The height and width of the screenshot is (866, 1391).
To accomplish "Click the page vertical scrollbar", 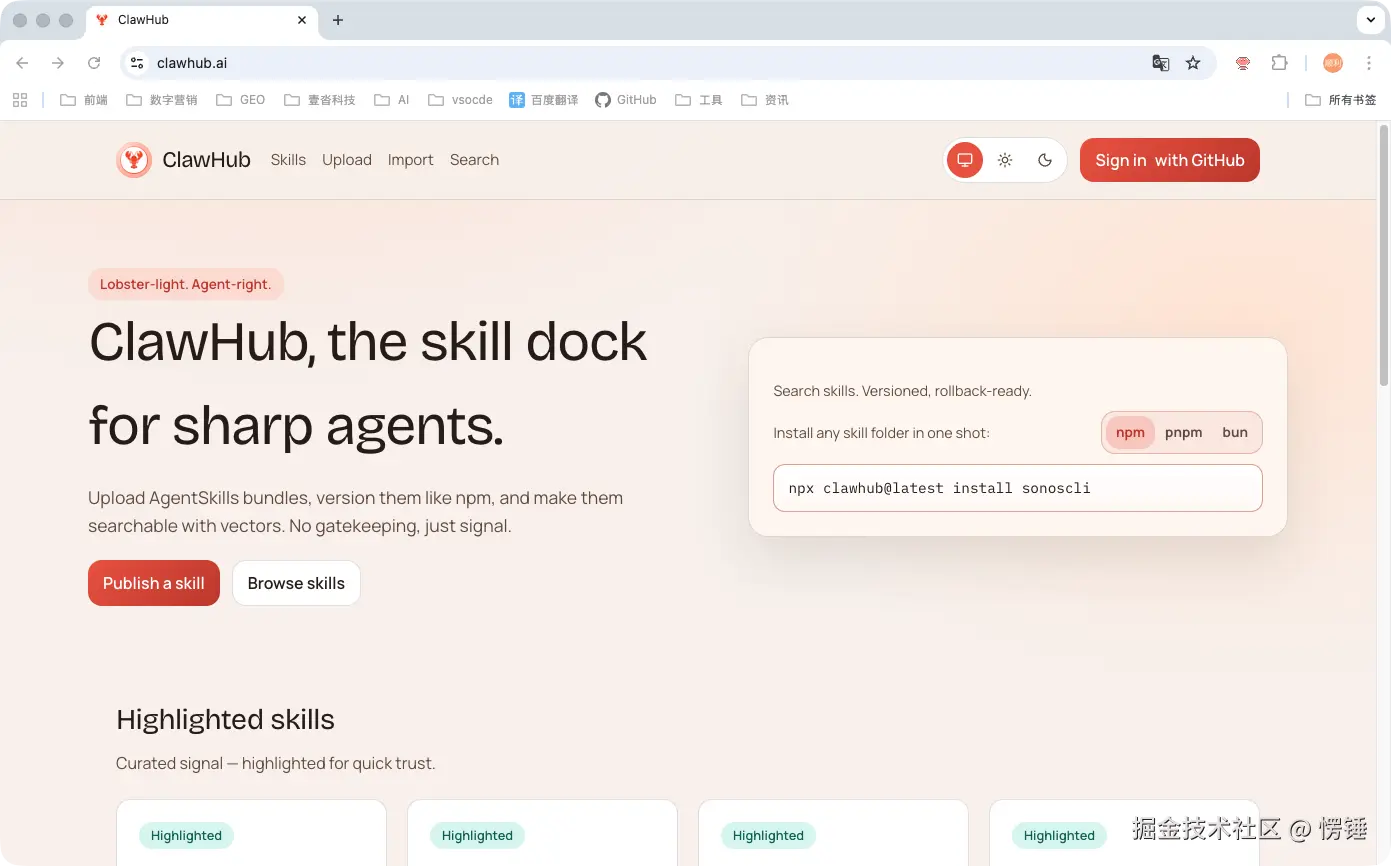I will 1384,255.
